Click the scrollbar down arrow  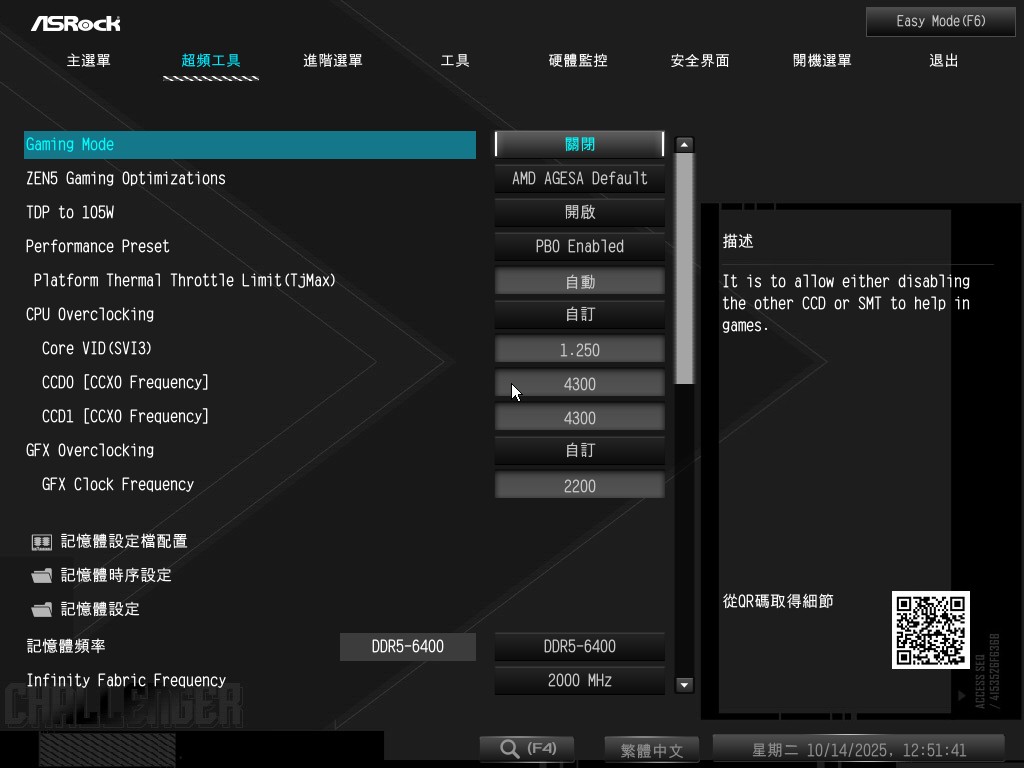click(685, 685)
